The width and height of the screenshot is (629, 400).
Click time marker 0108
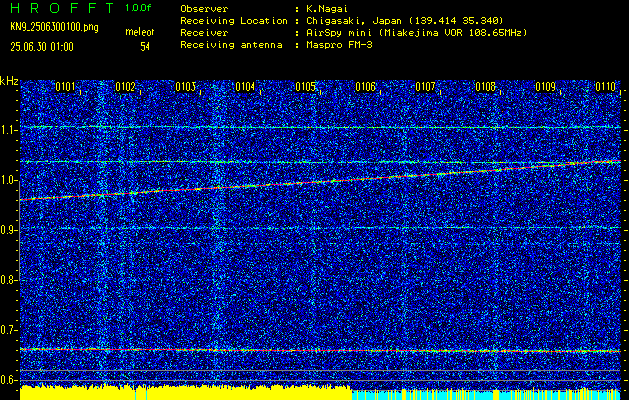tap(485, 87)
